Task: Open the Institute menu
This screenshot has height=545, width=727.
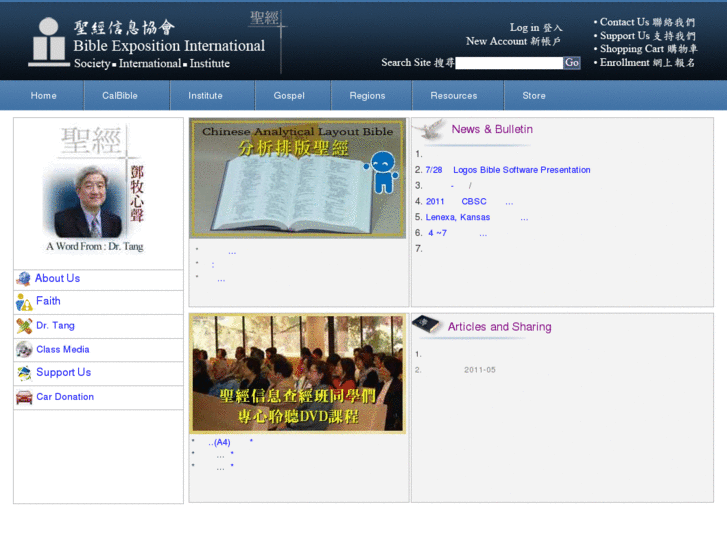Action: [205, 96]
